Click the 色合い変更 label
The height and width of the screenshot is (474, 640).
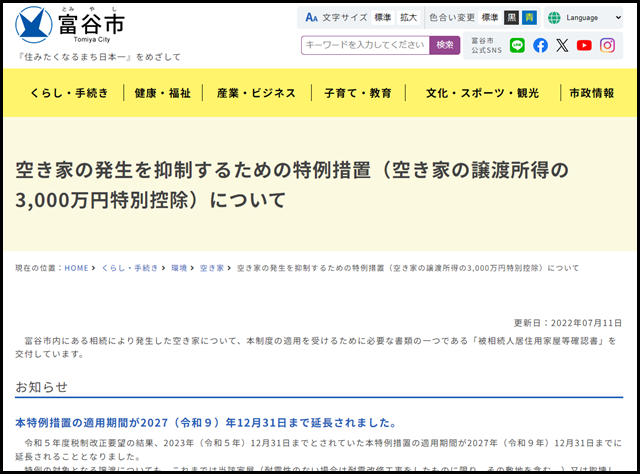[452, 18]
